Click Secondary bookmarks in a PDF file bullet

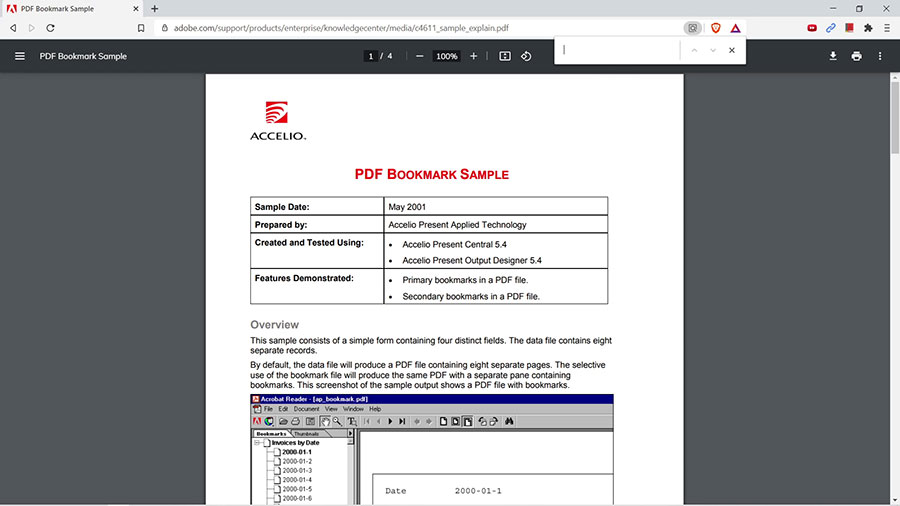click(471, 297)
